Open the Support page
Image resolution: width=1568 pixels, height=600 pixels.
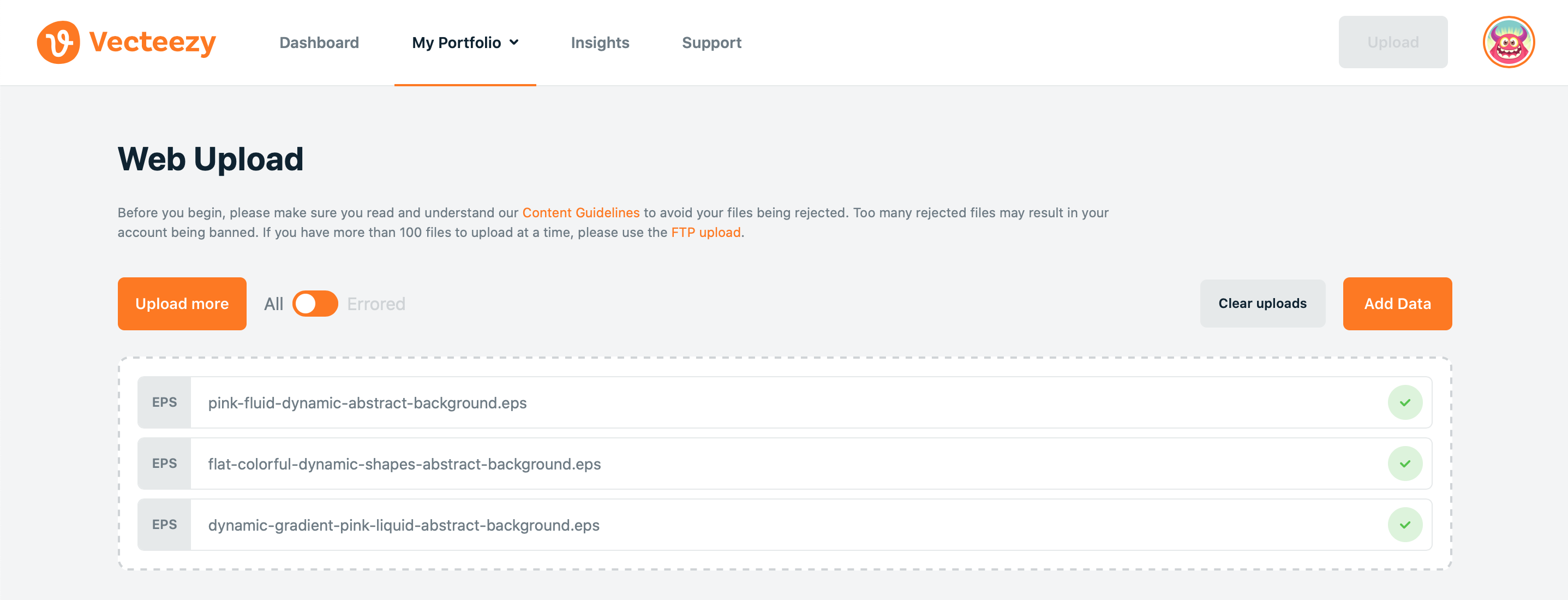pyautogui.click(x=711, y=42)
